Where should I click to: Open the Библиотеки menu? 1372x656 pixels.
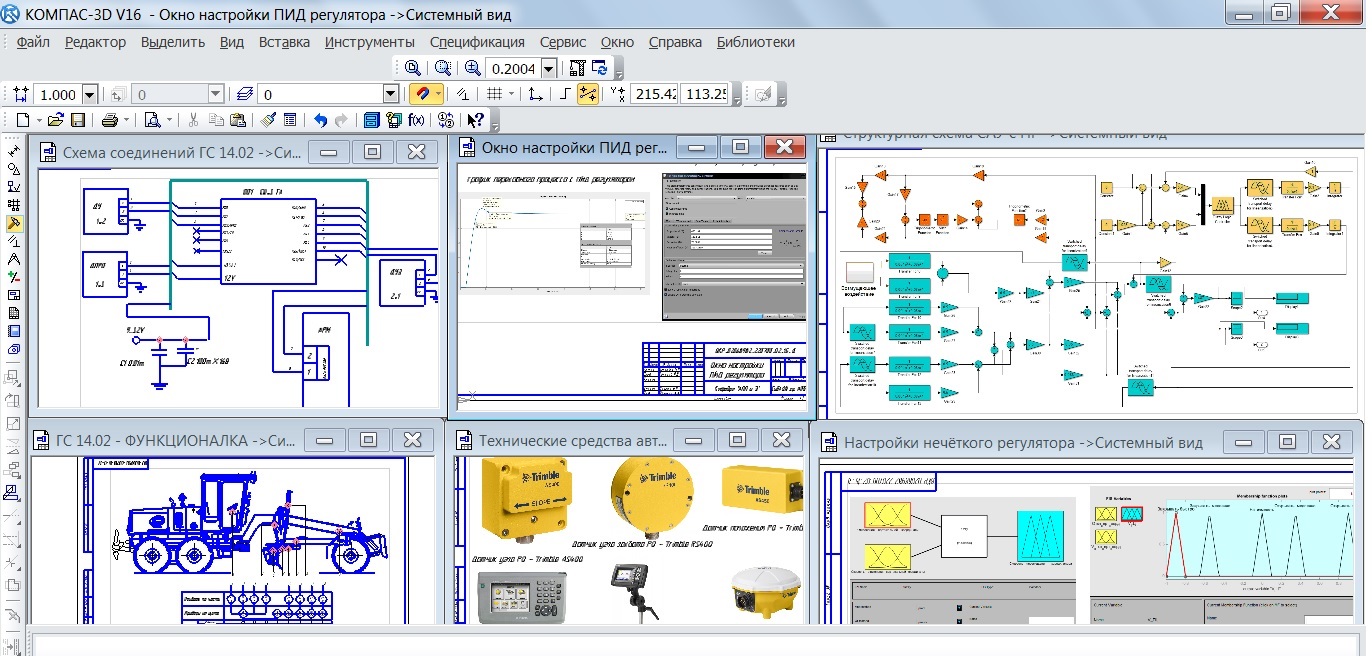pyautogui.click(x=755, y=42)
